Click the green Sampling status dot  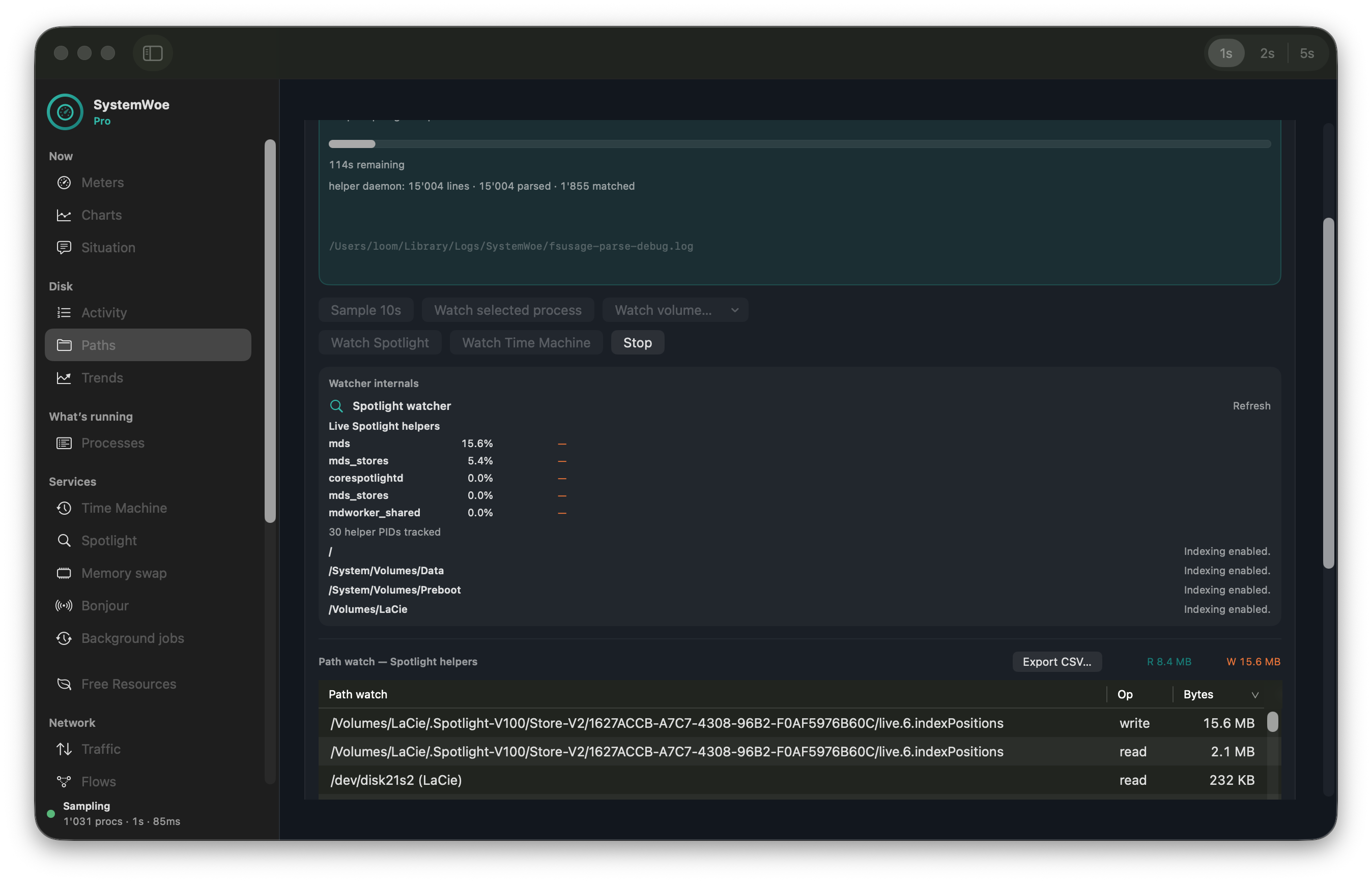(51, 814)
